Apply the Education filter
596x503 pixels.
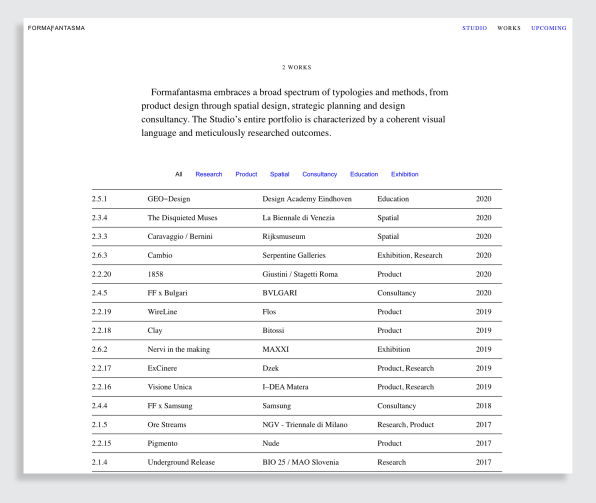click(364, 174)
